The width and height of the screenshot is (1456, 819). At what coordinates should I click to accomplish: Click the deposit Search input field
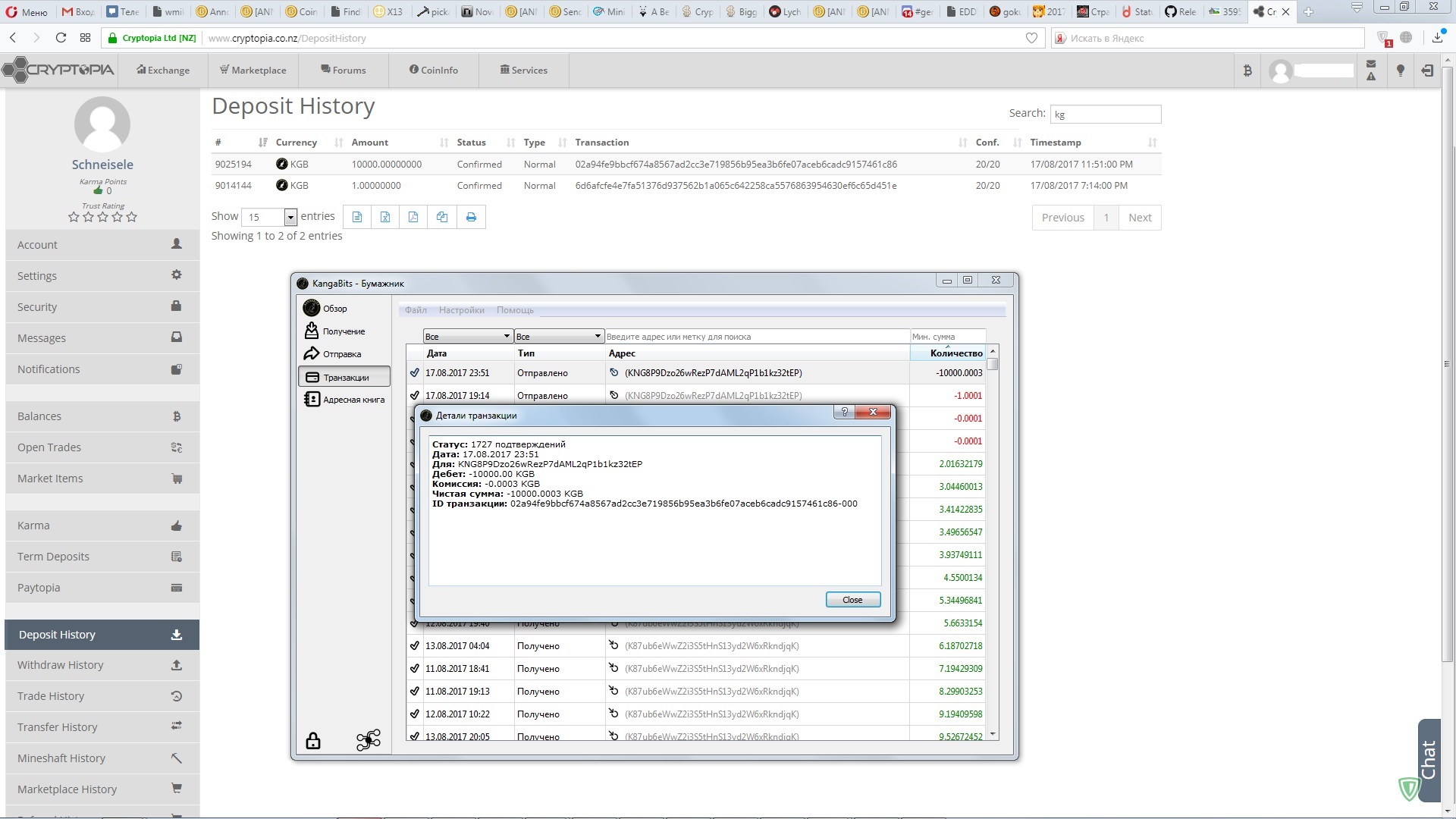pyautogui.click(x=1105, y=115)
